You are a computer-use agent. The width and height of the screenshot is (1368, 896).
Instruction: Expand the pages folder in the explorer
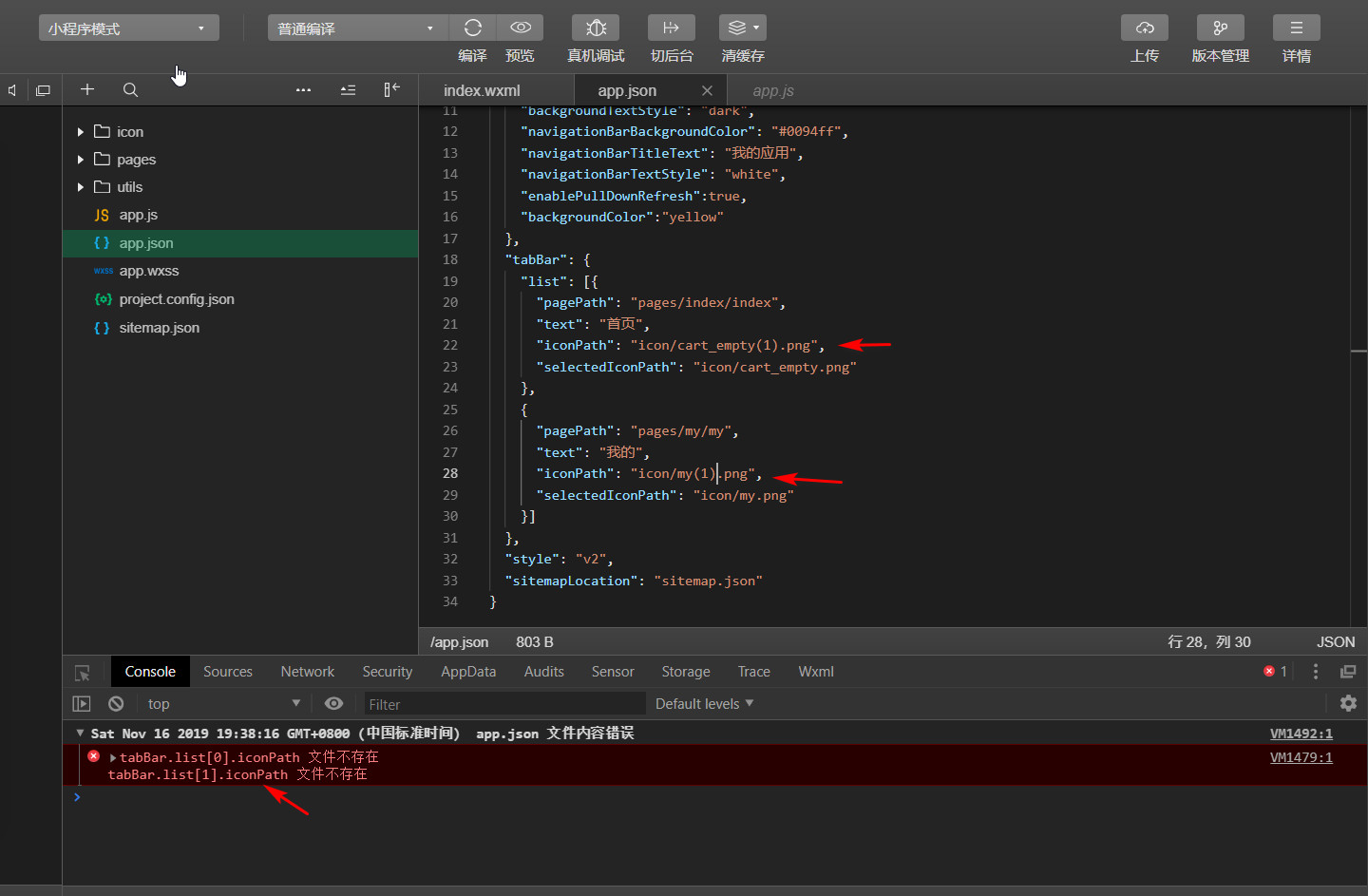80,159
